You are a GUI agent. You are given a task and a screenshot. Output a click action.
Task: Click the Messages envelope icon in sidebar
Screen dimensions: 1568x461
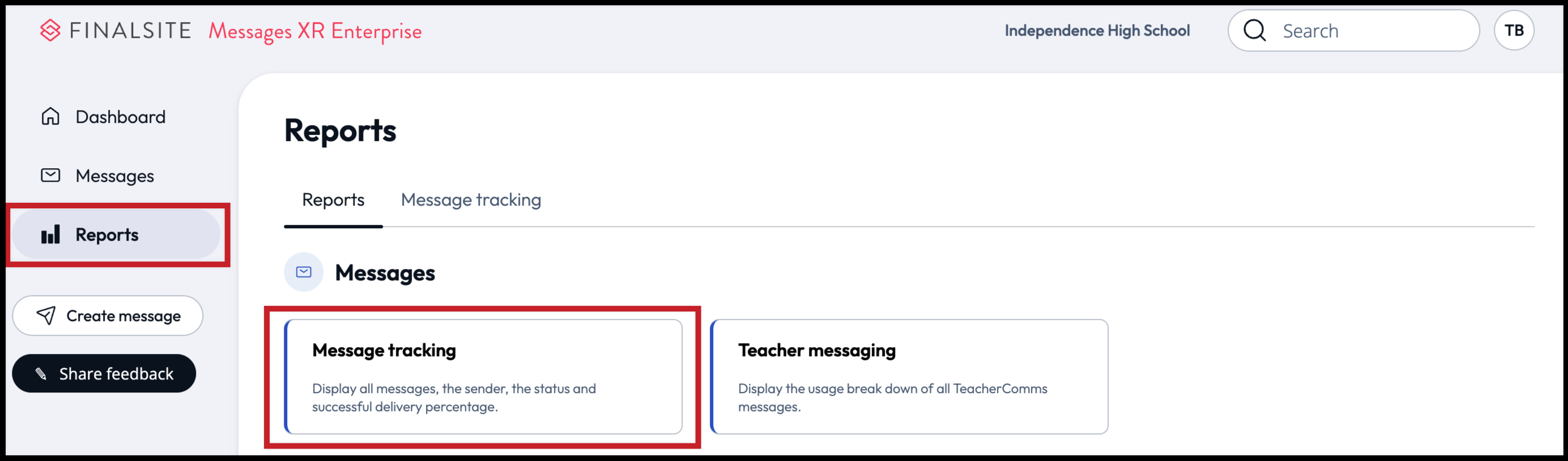[51, 175]
